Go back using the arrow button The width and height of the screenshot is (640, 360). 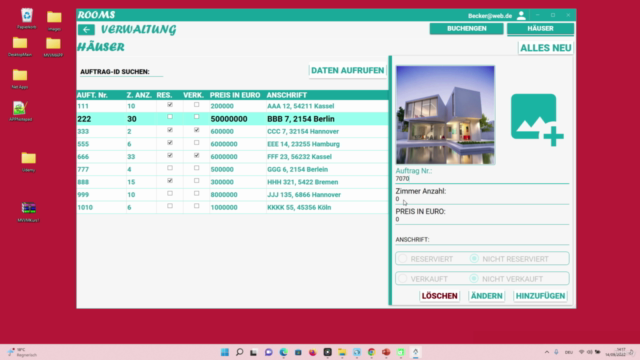click(86, 29)
